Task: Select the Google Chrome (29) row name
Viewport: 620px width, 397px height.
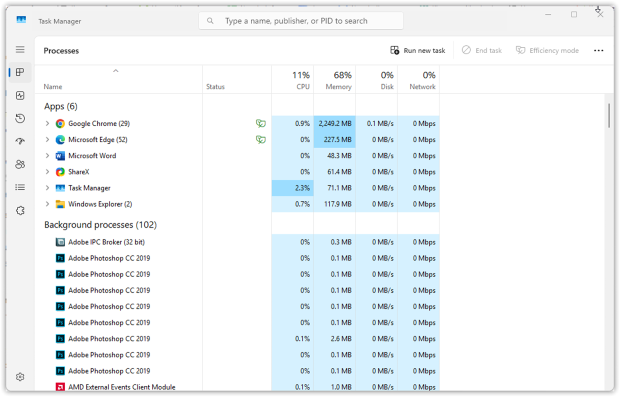Action: (99, 124)
